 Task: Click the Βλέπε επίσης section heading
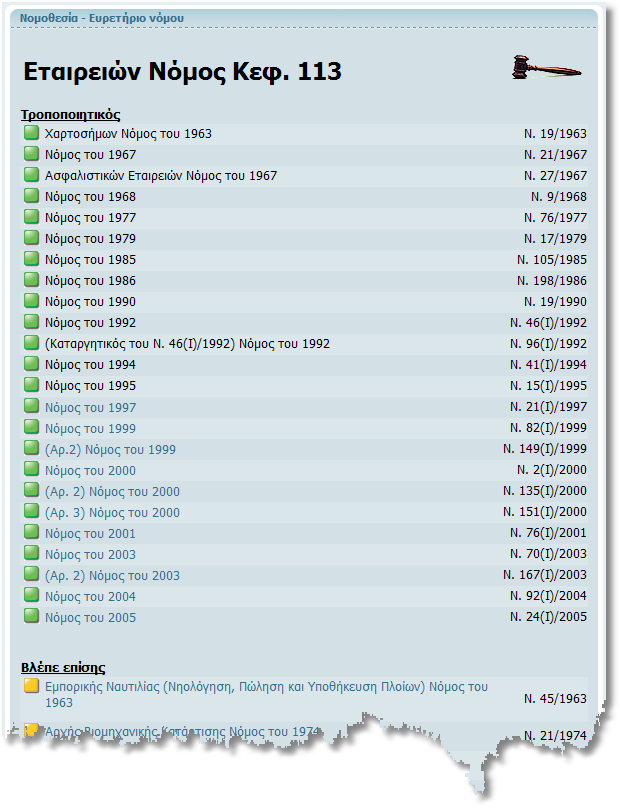(x=62, y=667)
